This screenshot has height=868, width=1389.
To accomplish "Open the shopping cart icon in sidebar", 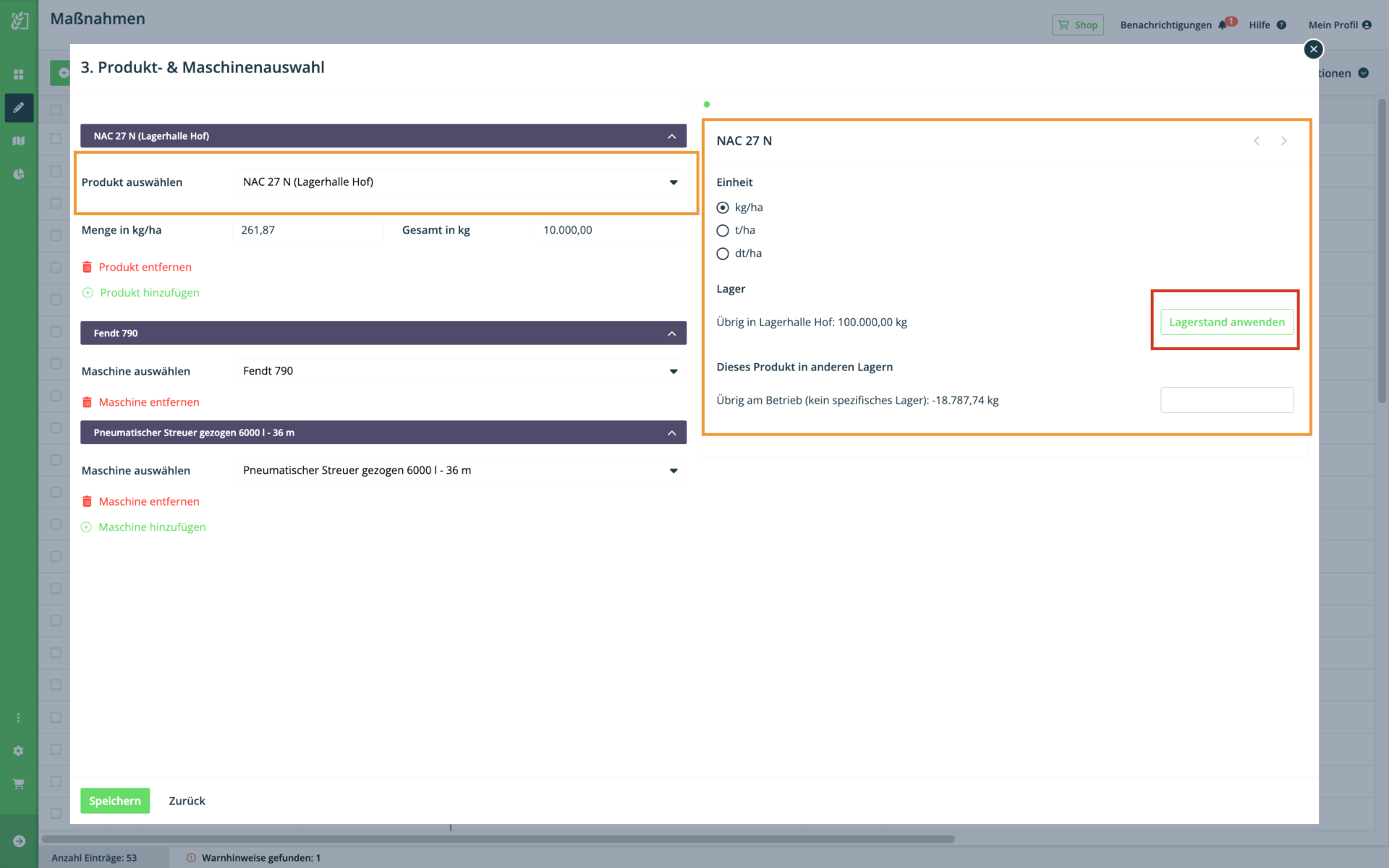I will pos(19,784).
